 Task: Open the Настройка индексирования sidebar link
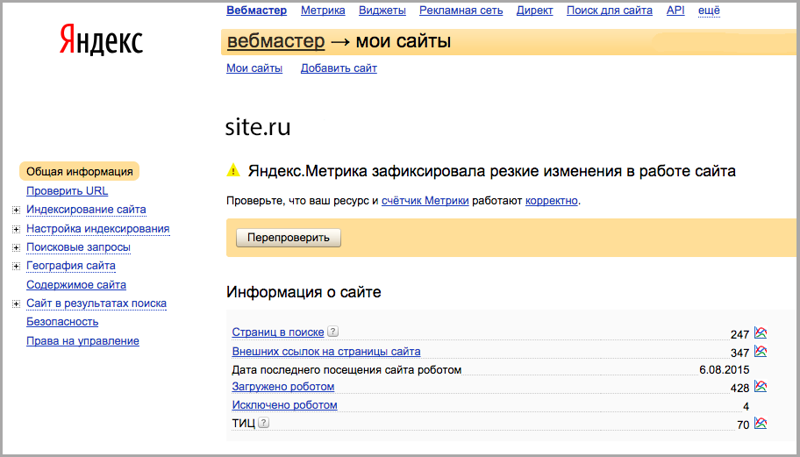pyautogui.click(x=98, y=229)
